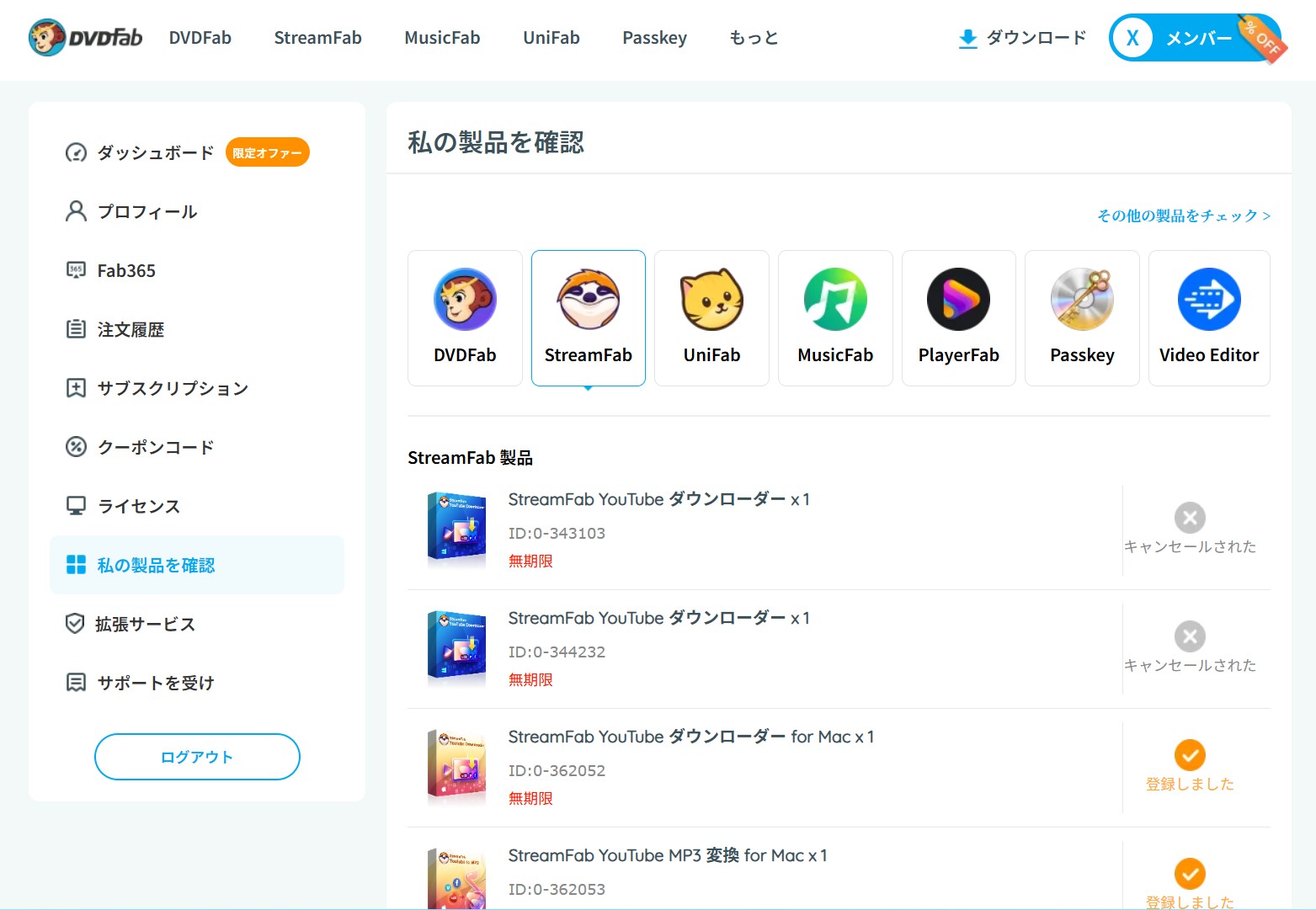Click the 私の製品を確認 page heading
This screenshot has width=1316, height=910.
(x=496, y=142)
